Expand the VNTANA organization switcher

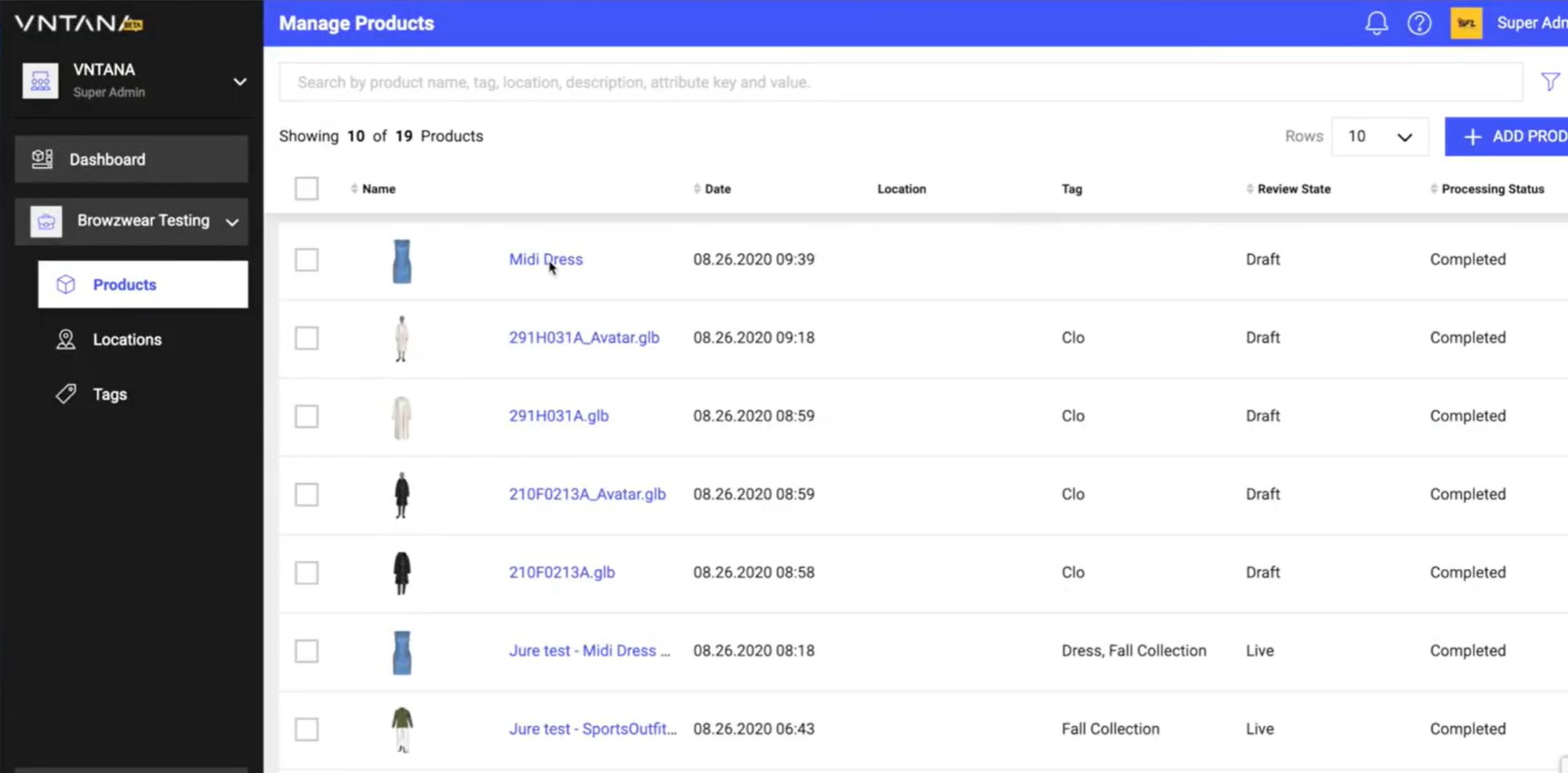240,82
